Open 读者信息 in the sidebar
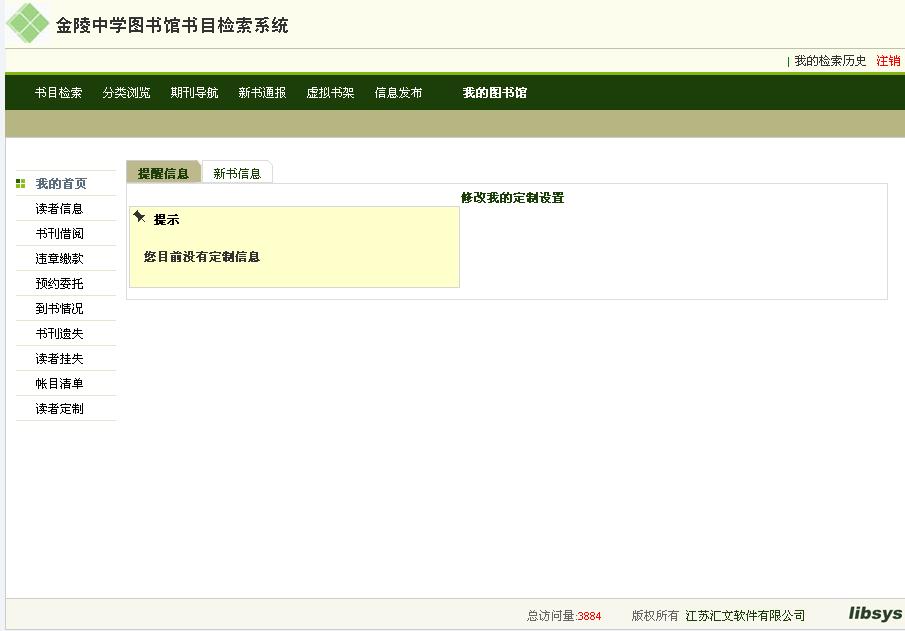The height and width of the screenshot is (631, 905). [59, 208]
